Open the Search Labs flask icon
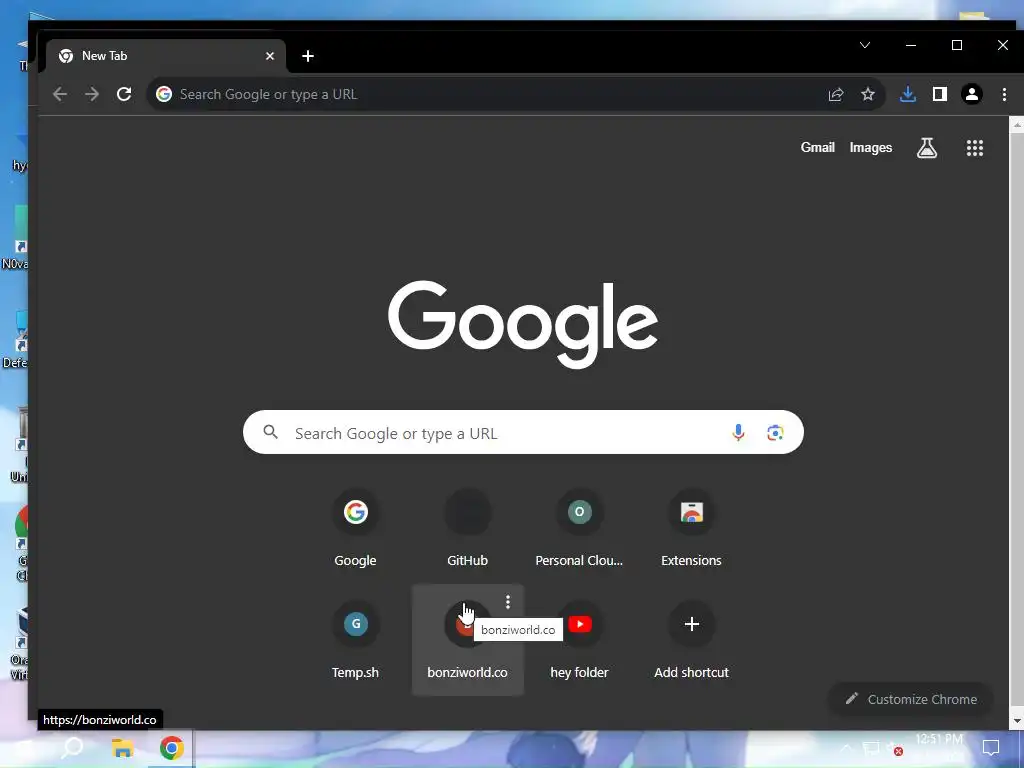The image size is (1024, 768). (x=927, y=148)
